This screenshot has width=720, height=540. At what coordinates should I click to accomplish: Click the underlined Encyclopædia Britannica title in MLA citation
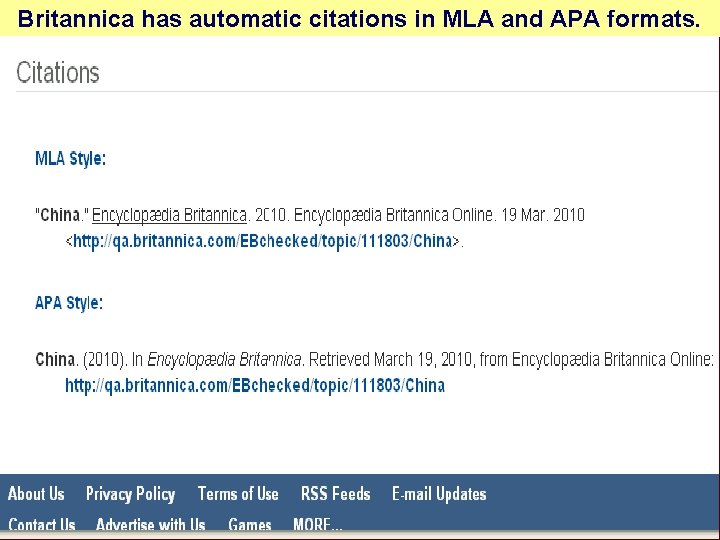click(169, 215)
